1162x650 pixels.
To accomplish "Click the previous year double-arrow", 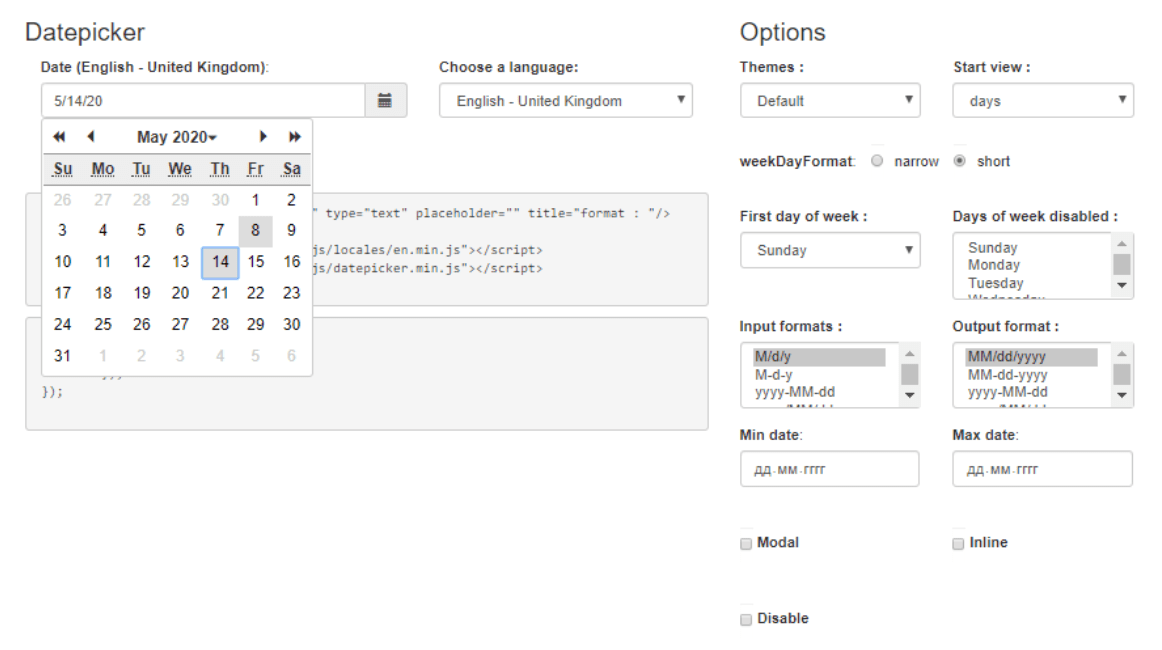I will (58, 137).
